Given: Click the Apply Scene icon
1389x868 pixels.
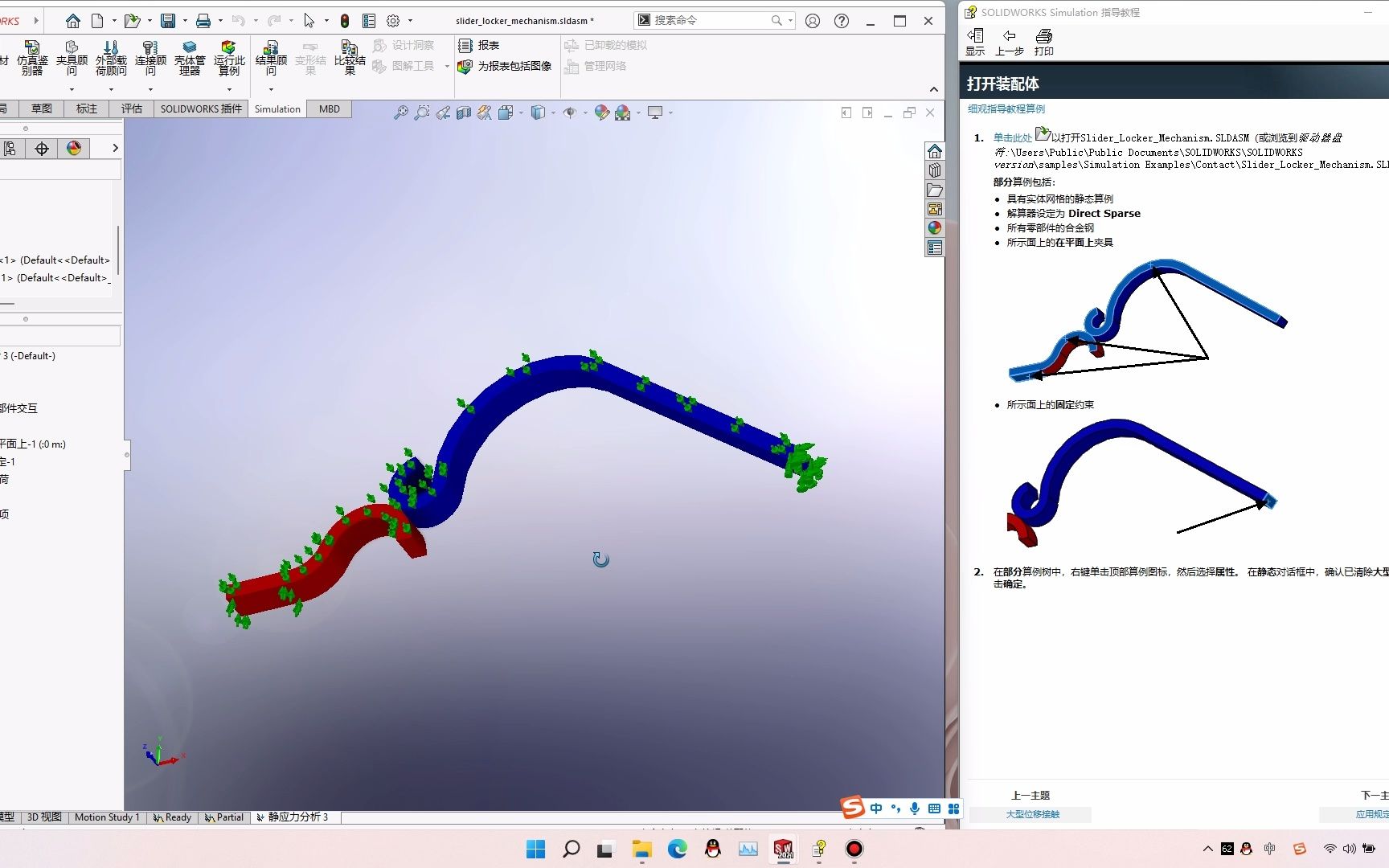Looking at the screenshot, I should pyautogui.click(x=623, y=113).
